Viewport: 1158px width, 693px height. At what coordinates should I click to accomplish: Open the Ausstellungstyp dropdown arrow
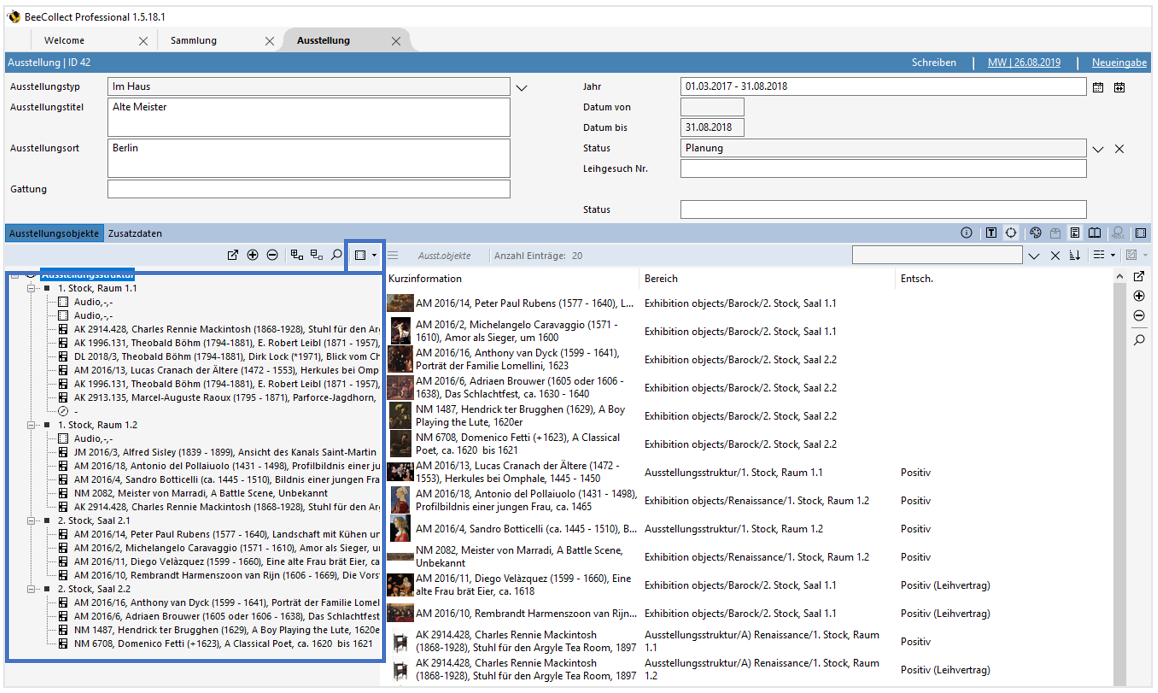(521, 88)
